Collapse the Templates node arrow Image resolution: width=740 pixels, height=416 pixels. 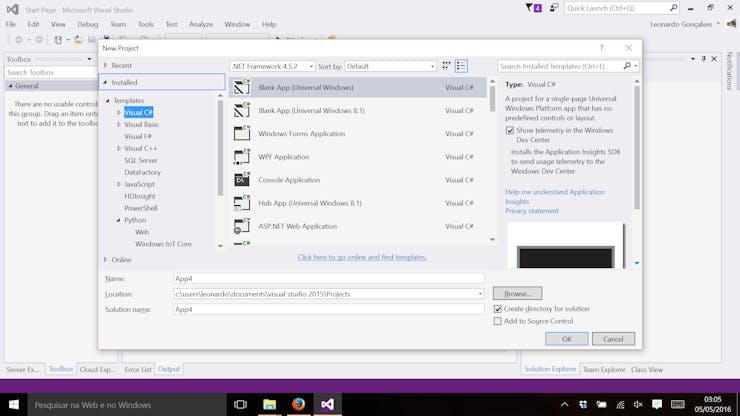click(x=108, y=101)
